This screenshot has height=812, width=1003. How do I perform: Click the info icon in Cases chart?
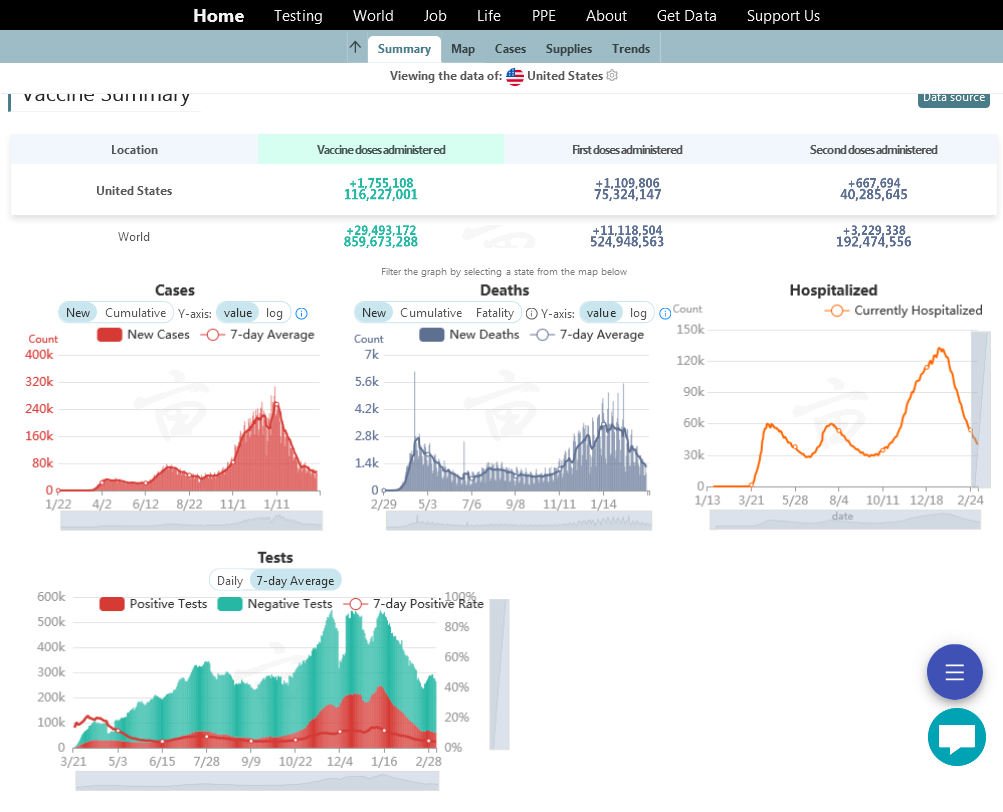[x=301, y=313]
